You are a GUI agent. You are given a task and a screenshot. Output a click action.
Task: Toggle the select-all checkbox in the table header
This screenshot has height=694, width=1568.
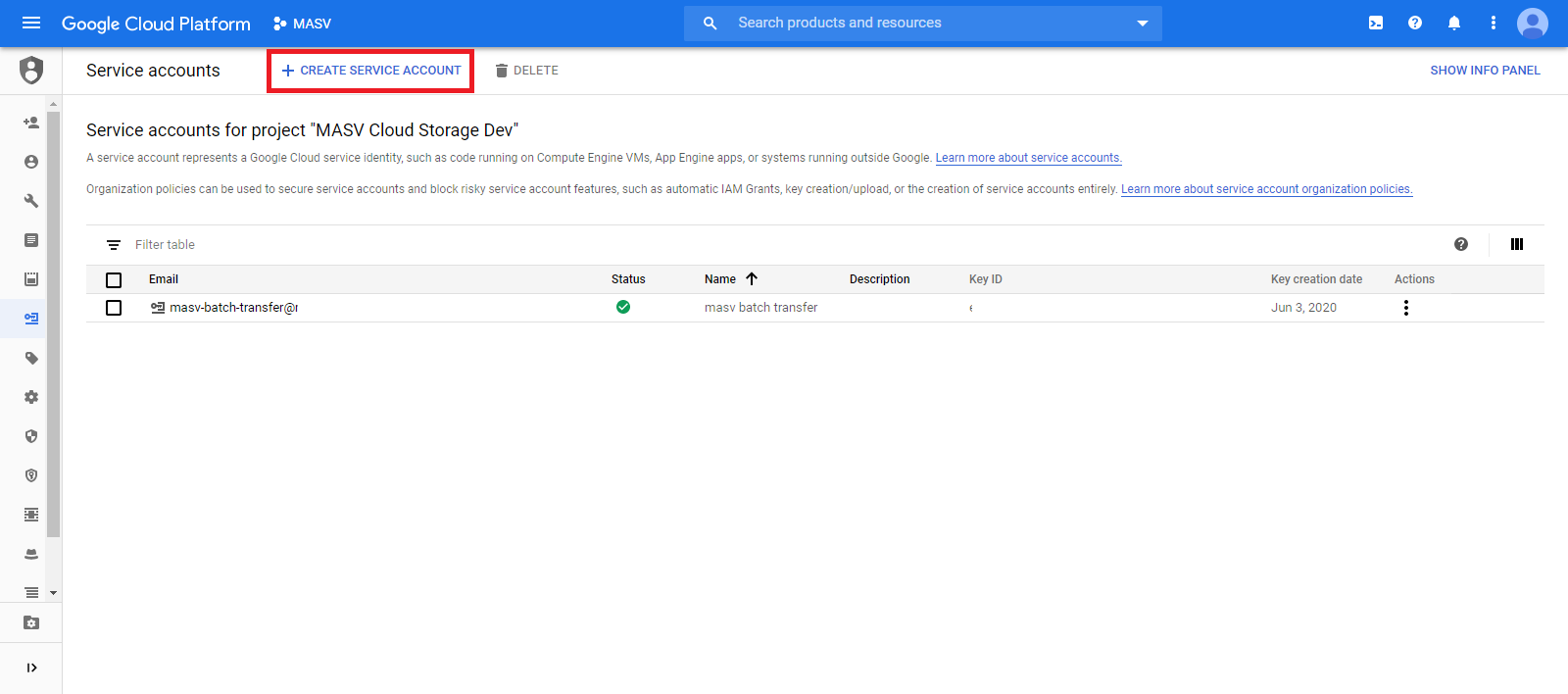coord(114,280)
